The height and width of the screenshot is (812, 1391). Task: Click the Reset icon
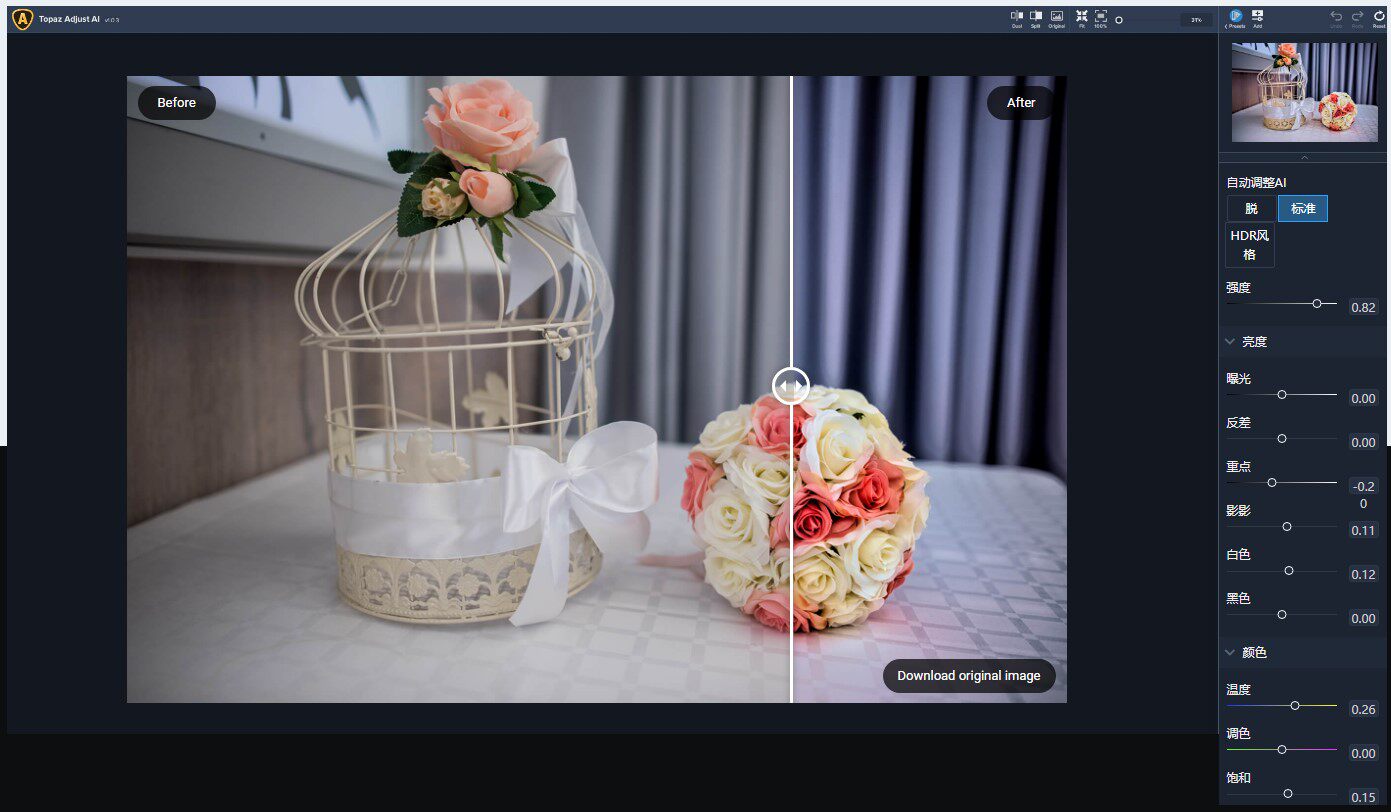[x=1379, y=18]
